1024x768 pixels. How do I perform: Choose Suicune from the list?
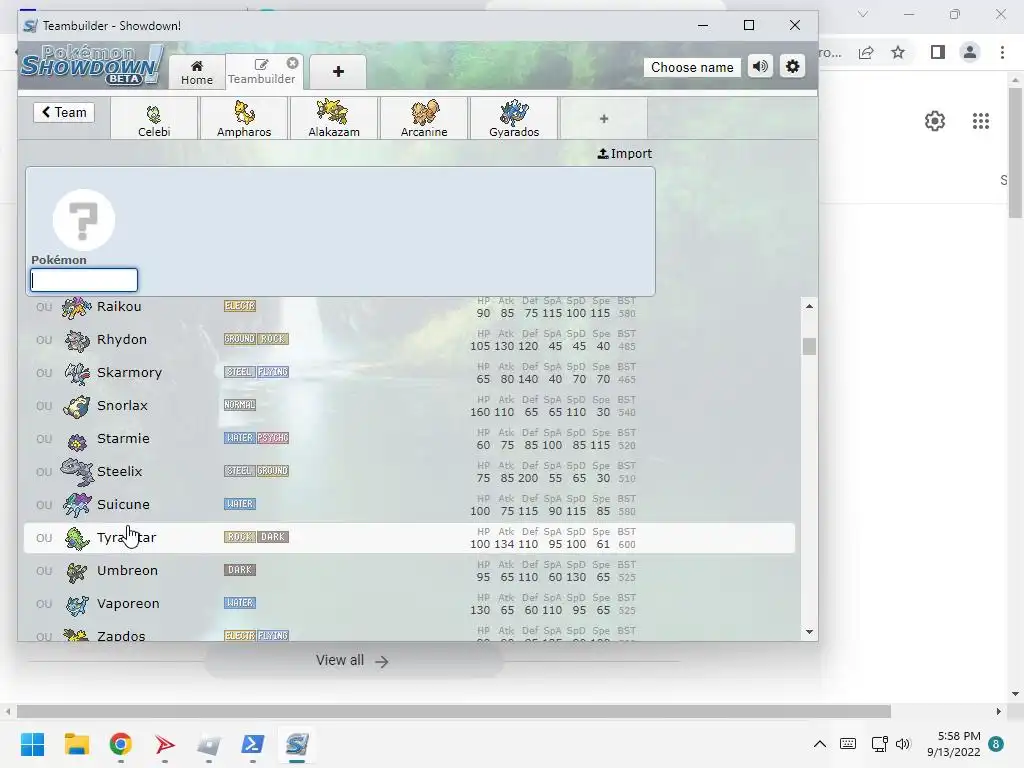[x=409, y=505]
